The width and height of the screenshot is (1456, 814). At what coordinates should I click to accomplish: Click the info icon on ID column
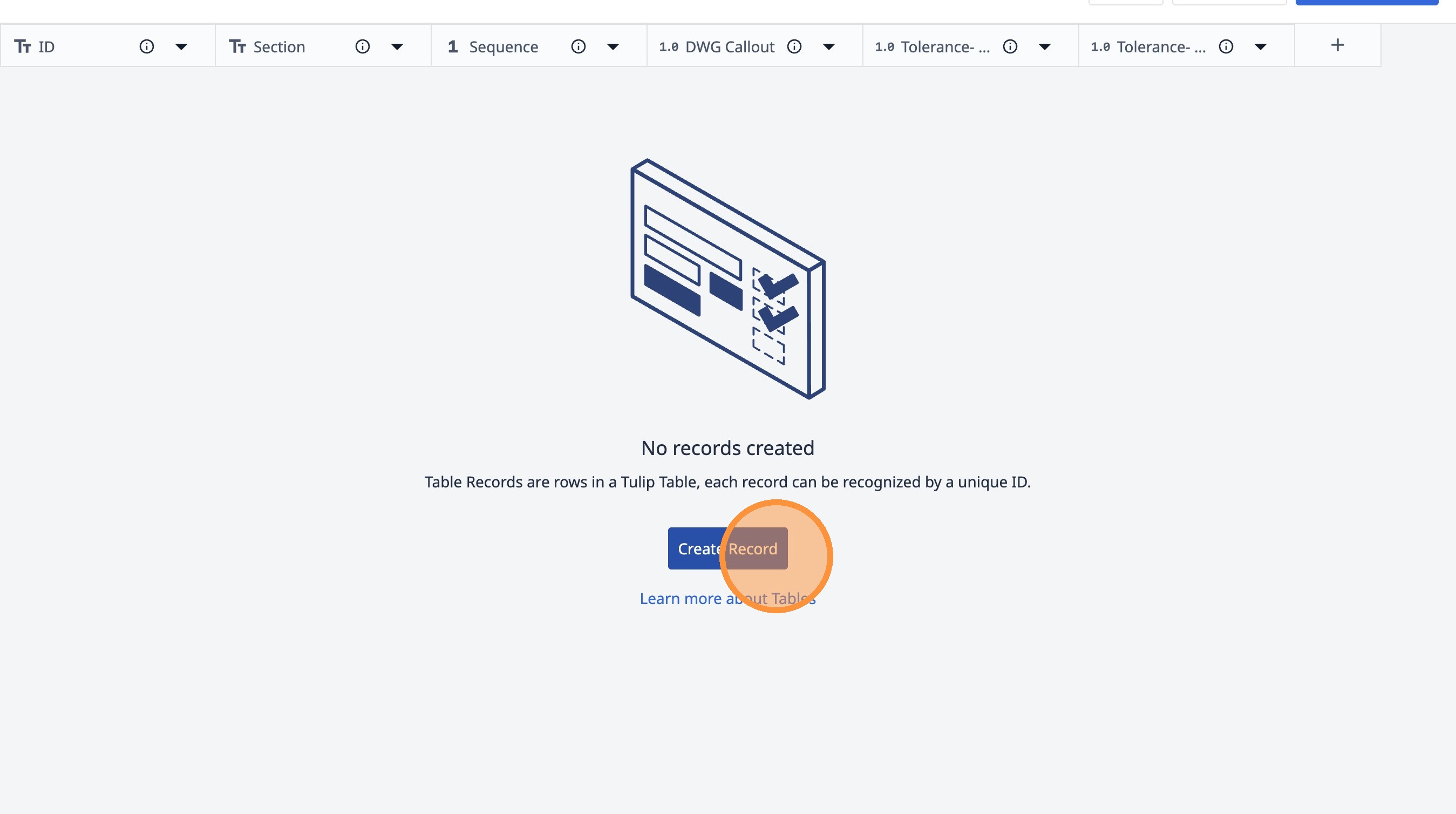(146, 46)
